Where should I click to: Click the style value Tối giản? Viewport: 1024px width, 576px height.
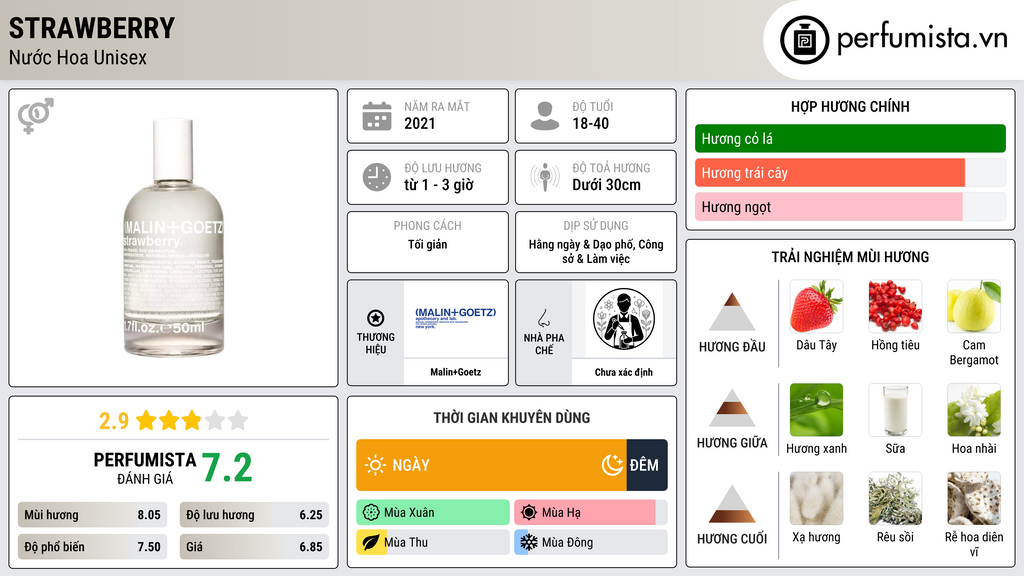428,244
